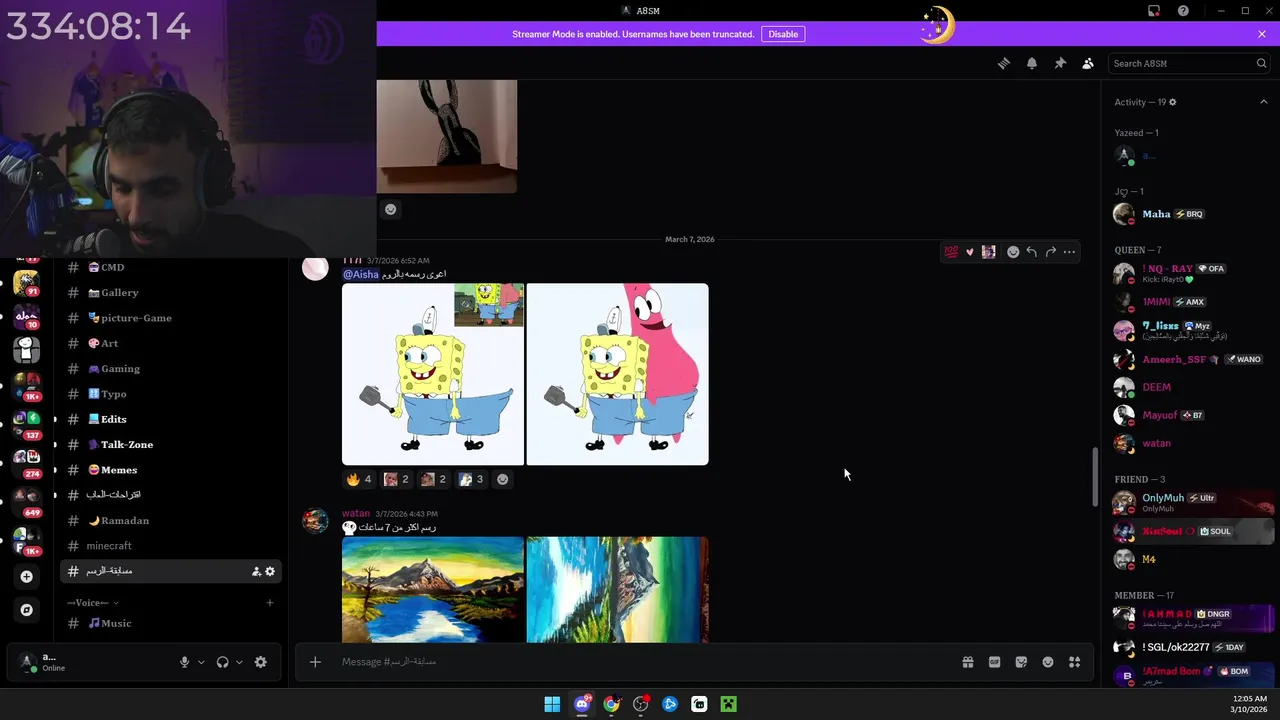Open the sticker picker
1280x720 pixels.
[1021, 662]
